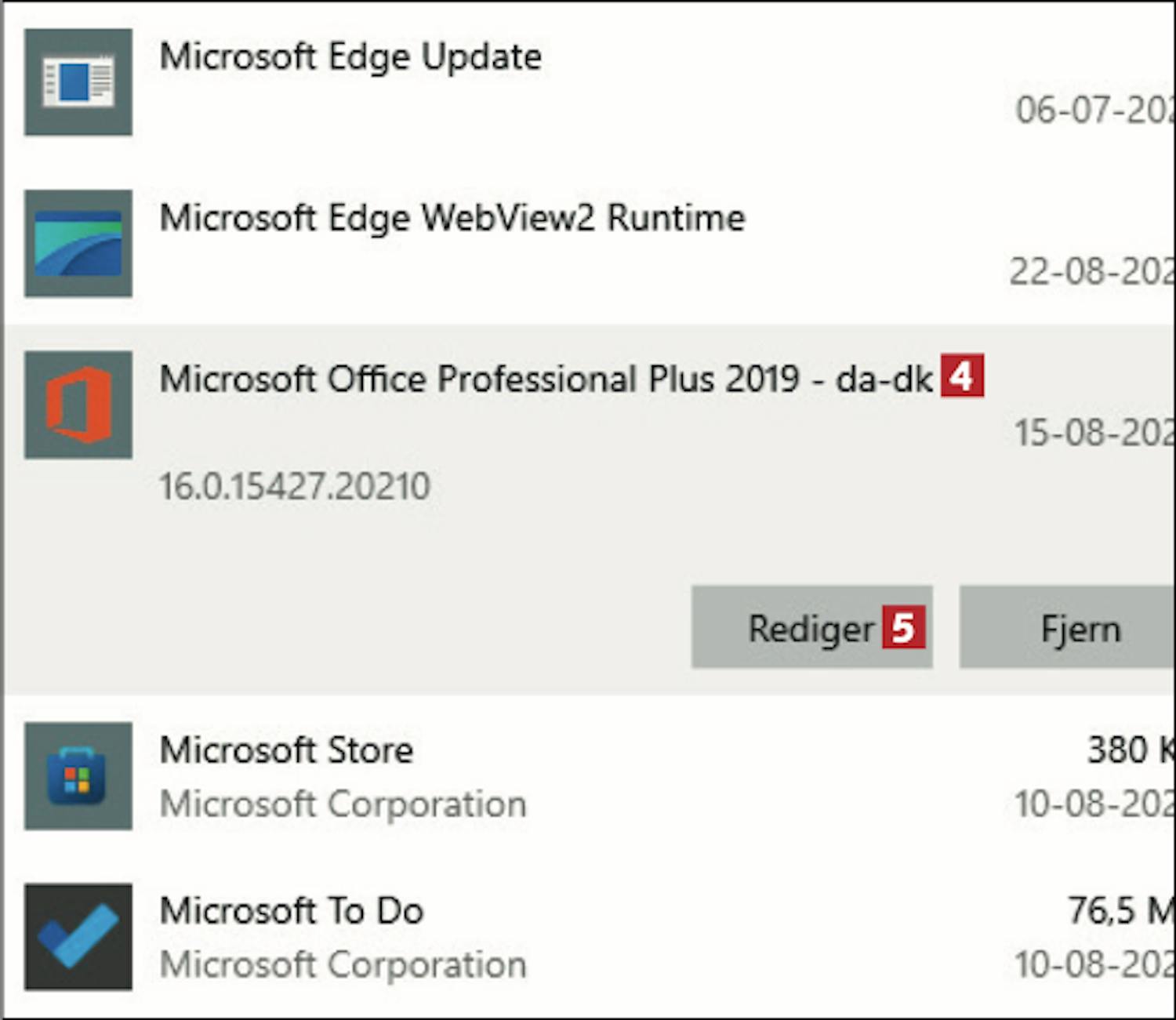Click the Microsoft To Do checkmark icon
This screenshot has height=1020, width=1176.
click(78, 937)
